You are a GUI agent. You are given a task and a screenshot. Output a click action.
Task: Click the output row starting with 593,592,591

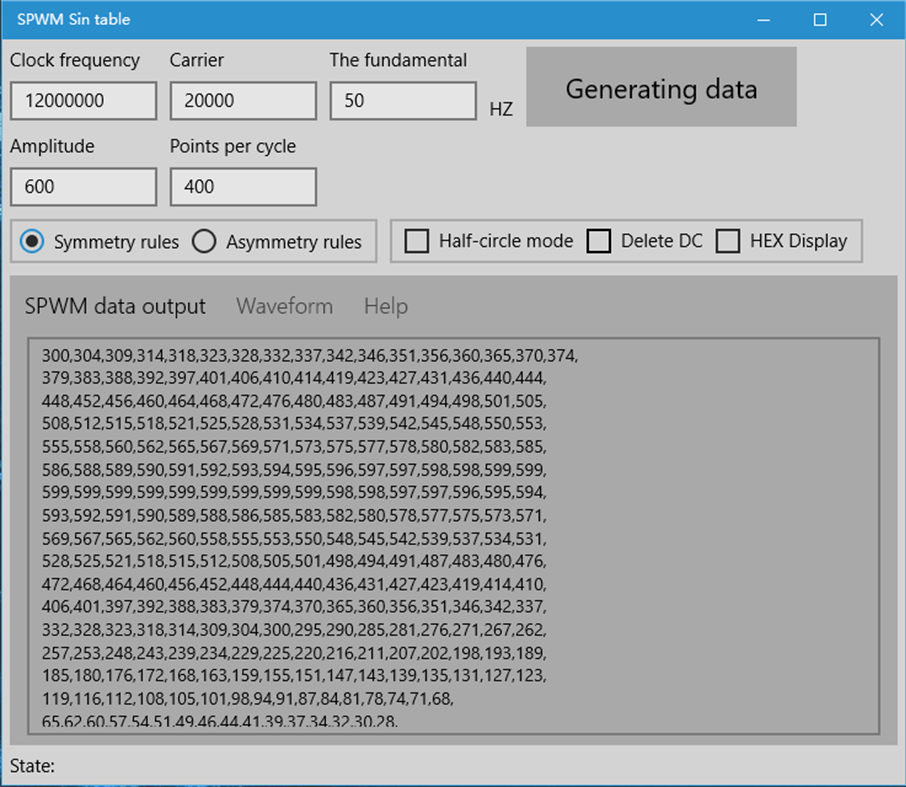click(x=294, y=515)
